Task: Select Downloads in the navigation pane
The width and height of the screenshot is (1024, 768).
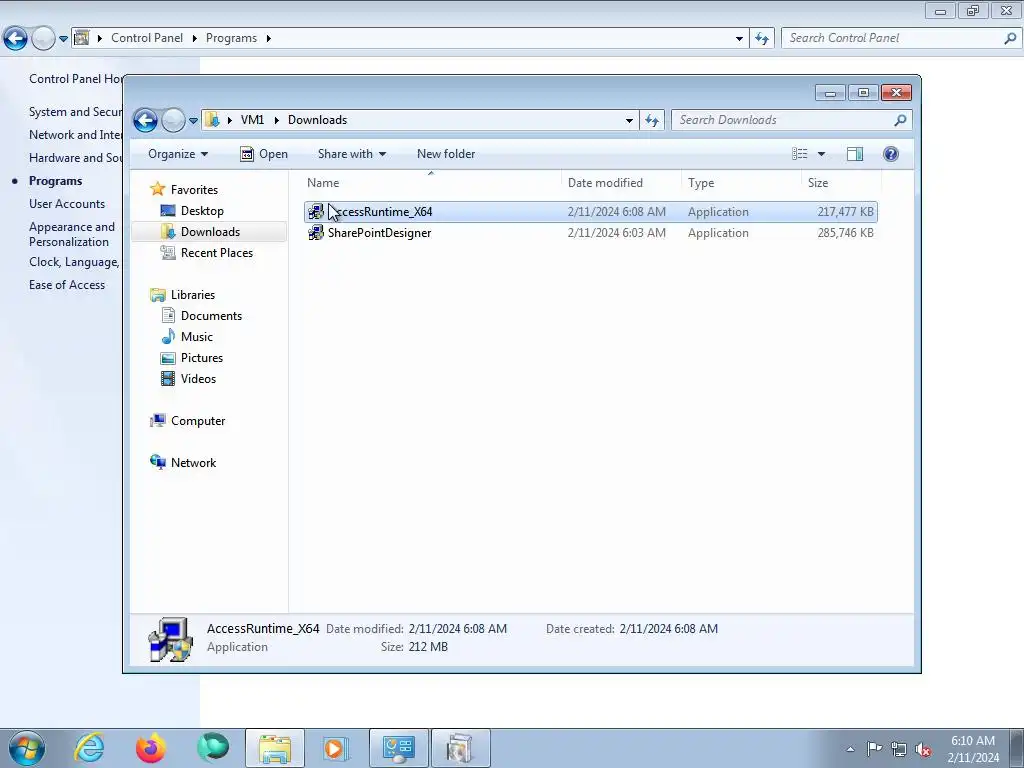Action: click(210, 232)
